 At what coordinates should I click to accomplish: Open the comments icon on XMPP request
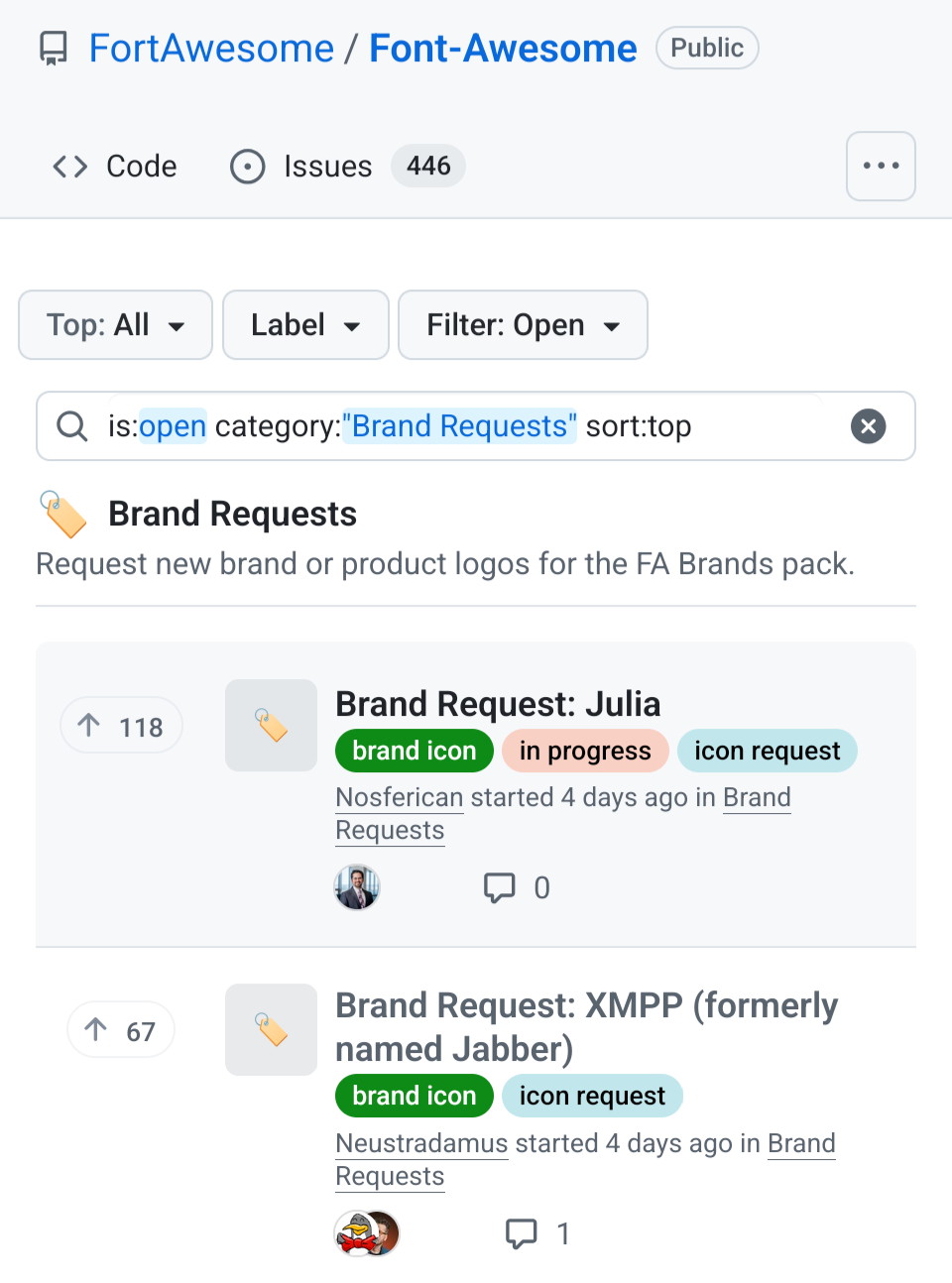[x=522, y=1233]
